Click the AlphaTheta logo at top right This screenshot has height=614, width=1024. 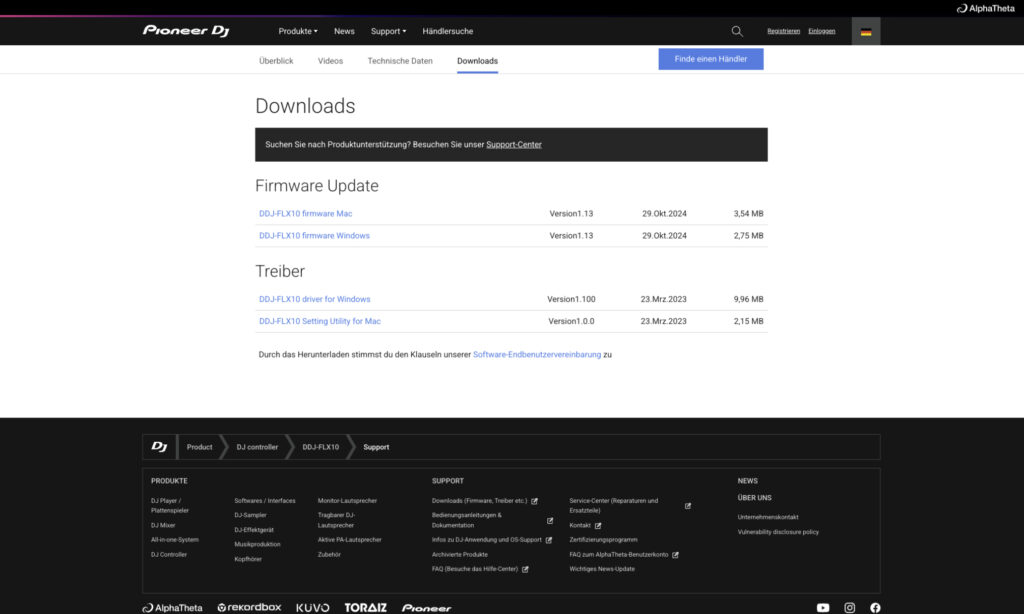(x=983, y=8)
